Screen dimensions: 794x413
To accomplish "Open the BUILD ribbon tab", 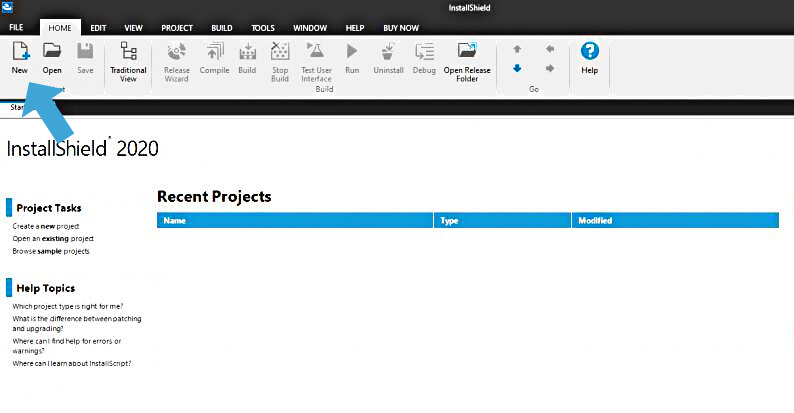I will click(222, 28).
